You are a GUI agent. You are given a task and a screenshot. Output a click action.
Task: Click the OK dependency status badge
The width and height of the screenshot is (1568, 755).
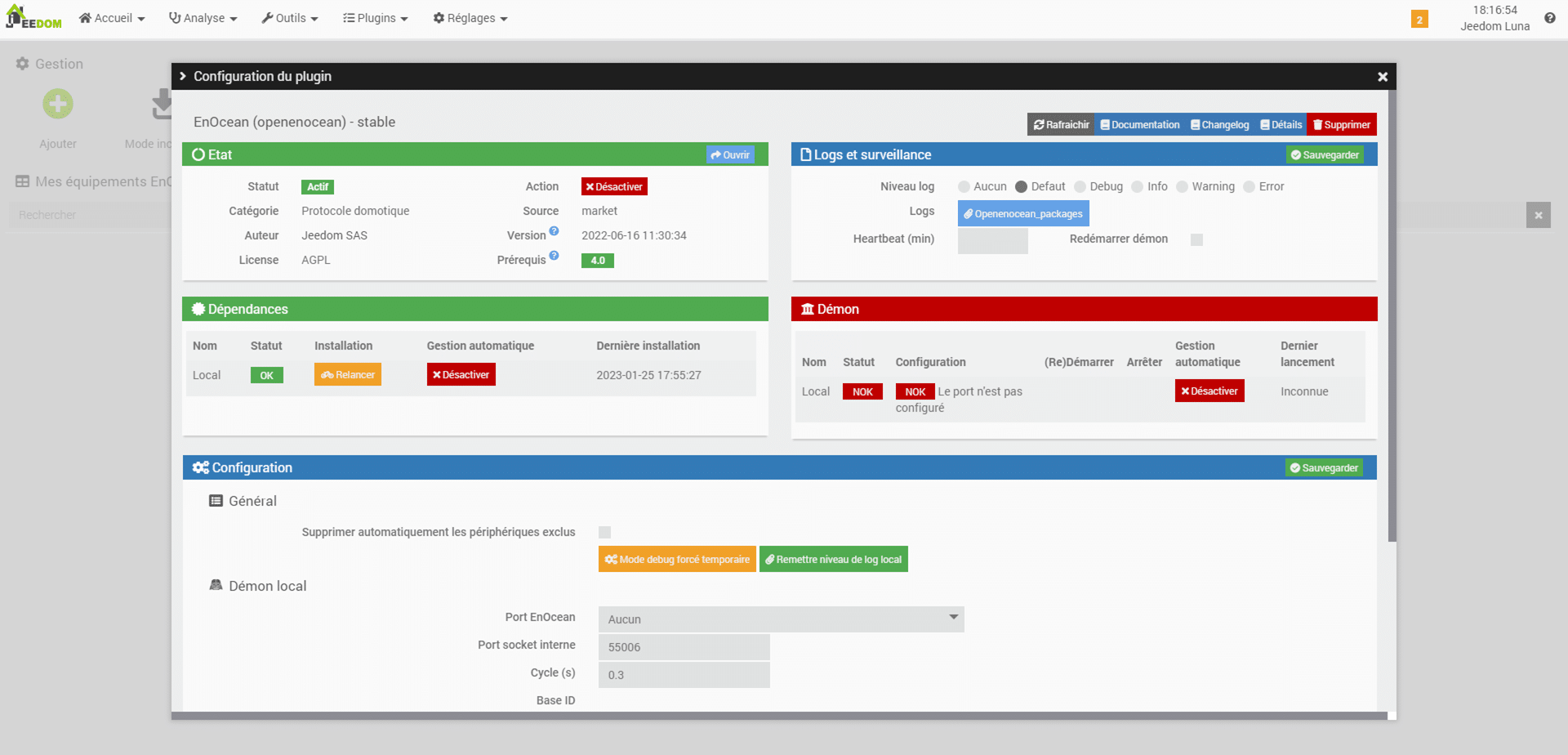point(267,375)
